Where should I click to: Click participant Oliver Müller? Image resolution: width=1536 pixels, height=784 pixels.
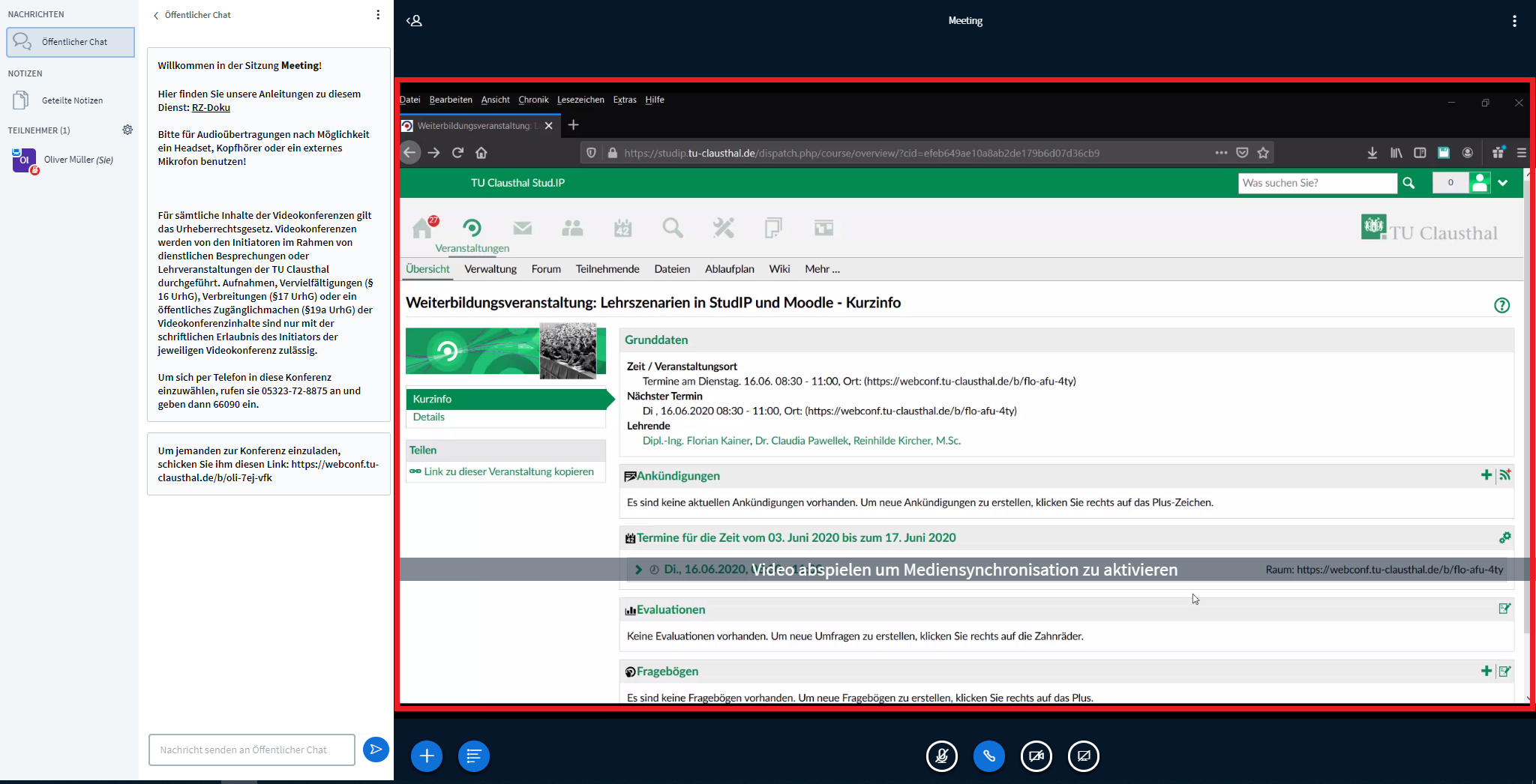(x=78, y=160)
